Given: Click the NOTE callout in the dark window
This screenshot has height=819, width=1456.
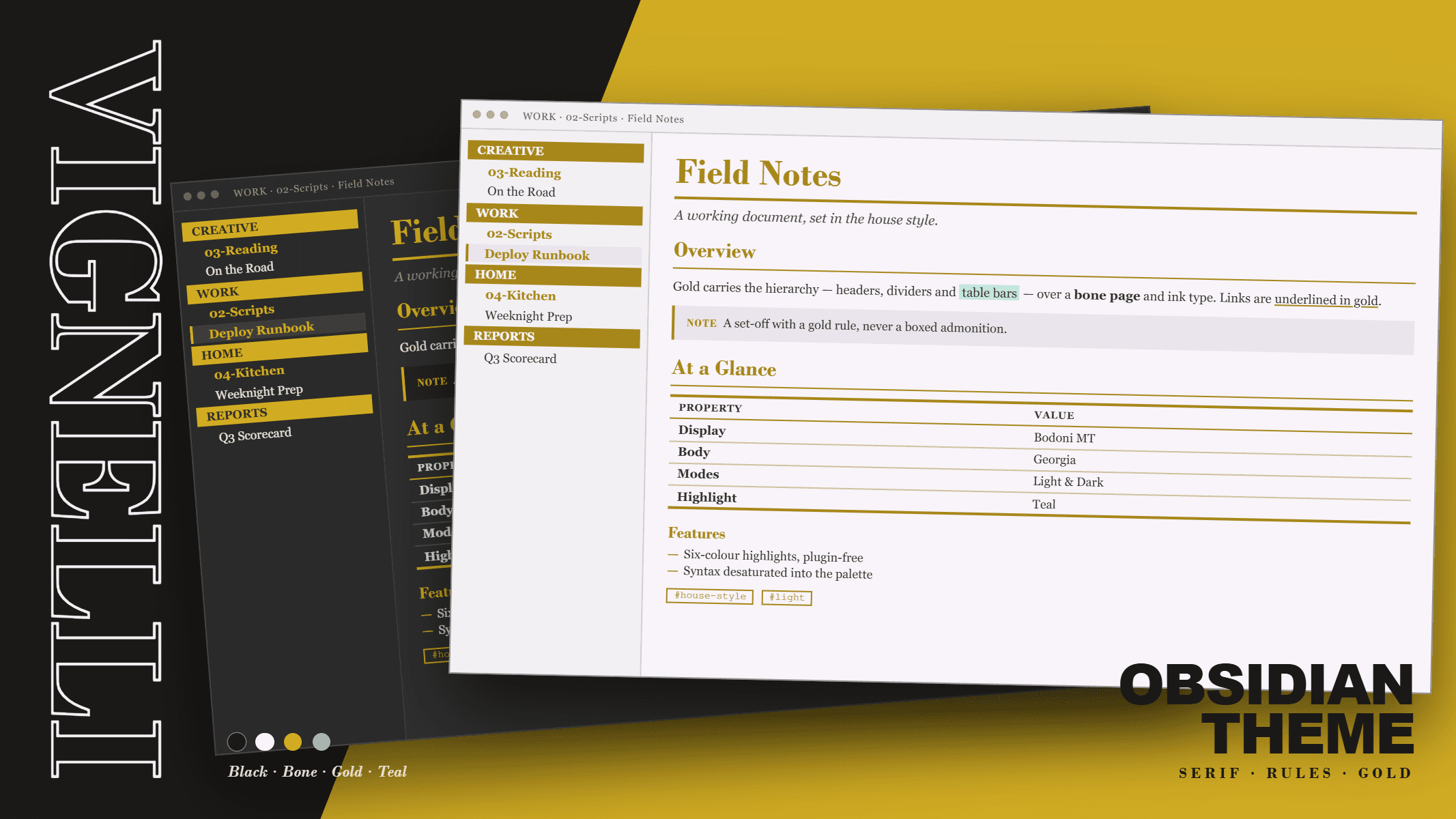Looking at the screenshot, I should coord(430,383).
